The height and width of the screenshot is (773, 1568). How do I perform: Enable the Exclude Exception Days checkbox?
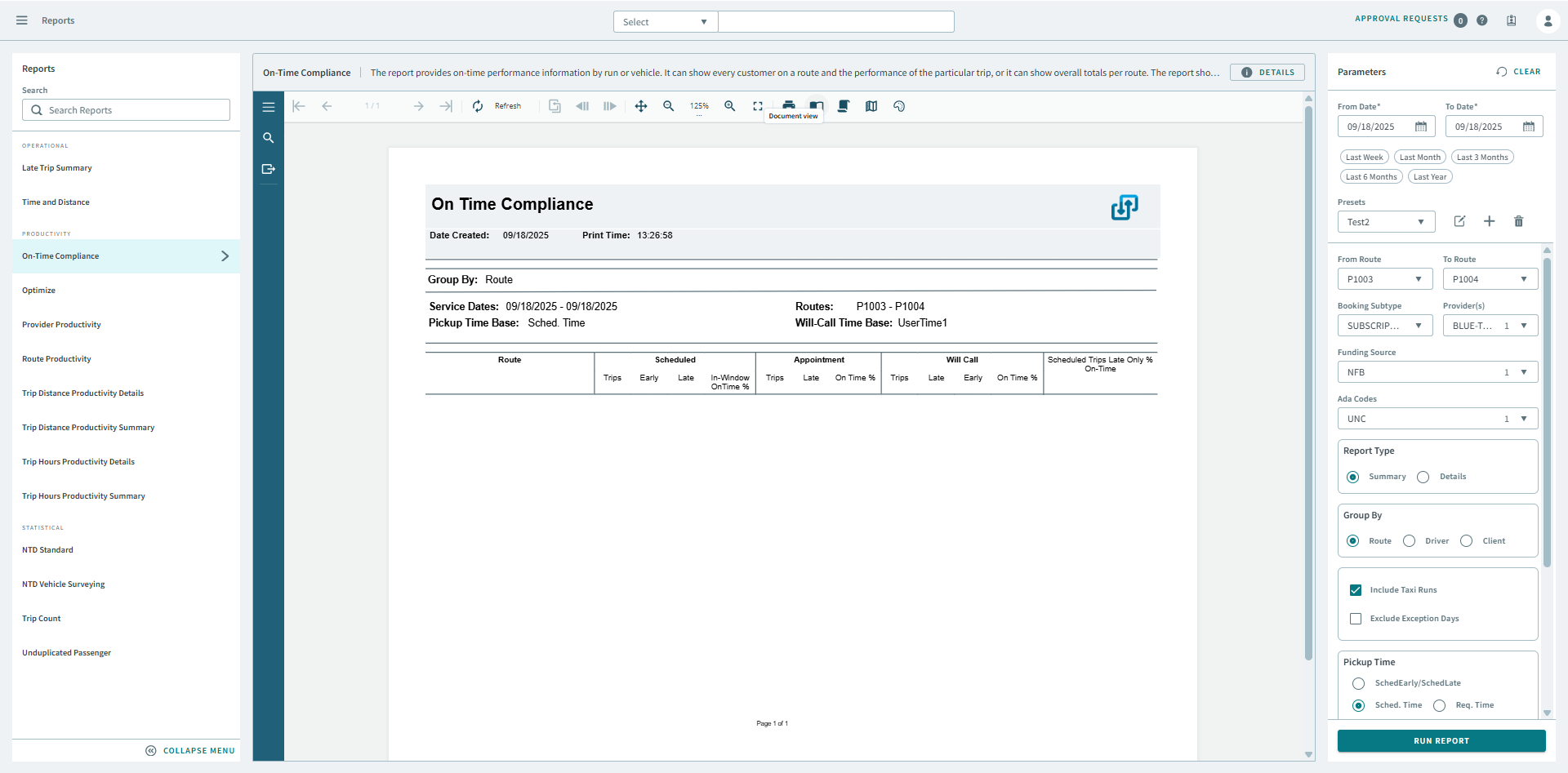click(x=1356, y=619)
